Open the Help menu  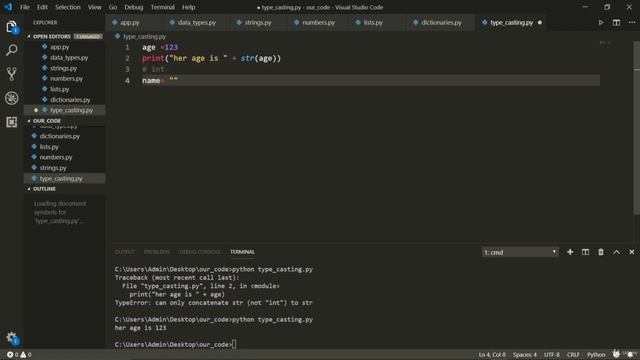(188, 7)
